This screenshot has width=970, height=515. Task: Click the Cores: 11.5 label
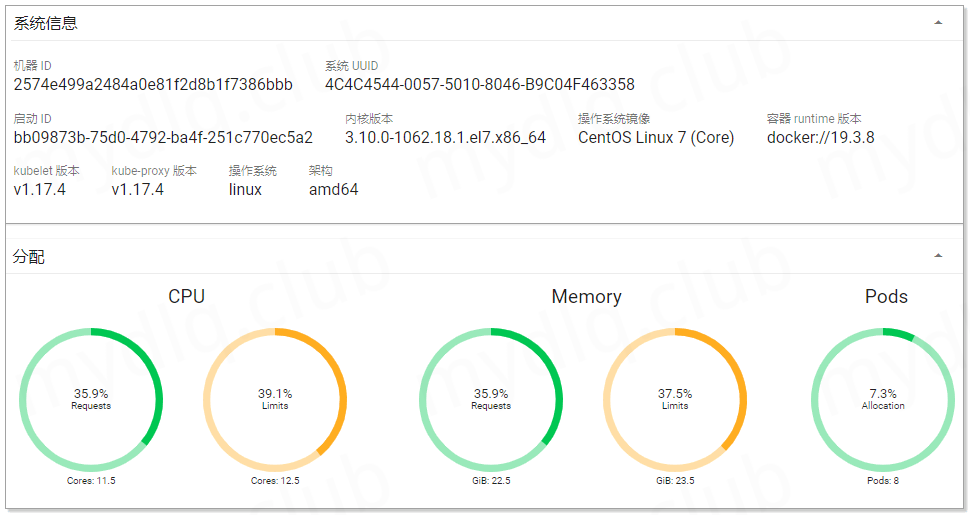(x=91, y=481)
